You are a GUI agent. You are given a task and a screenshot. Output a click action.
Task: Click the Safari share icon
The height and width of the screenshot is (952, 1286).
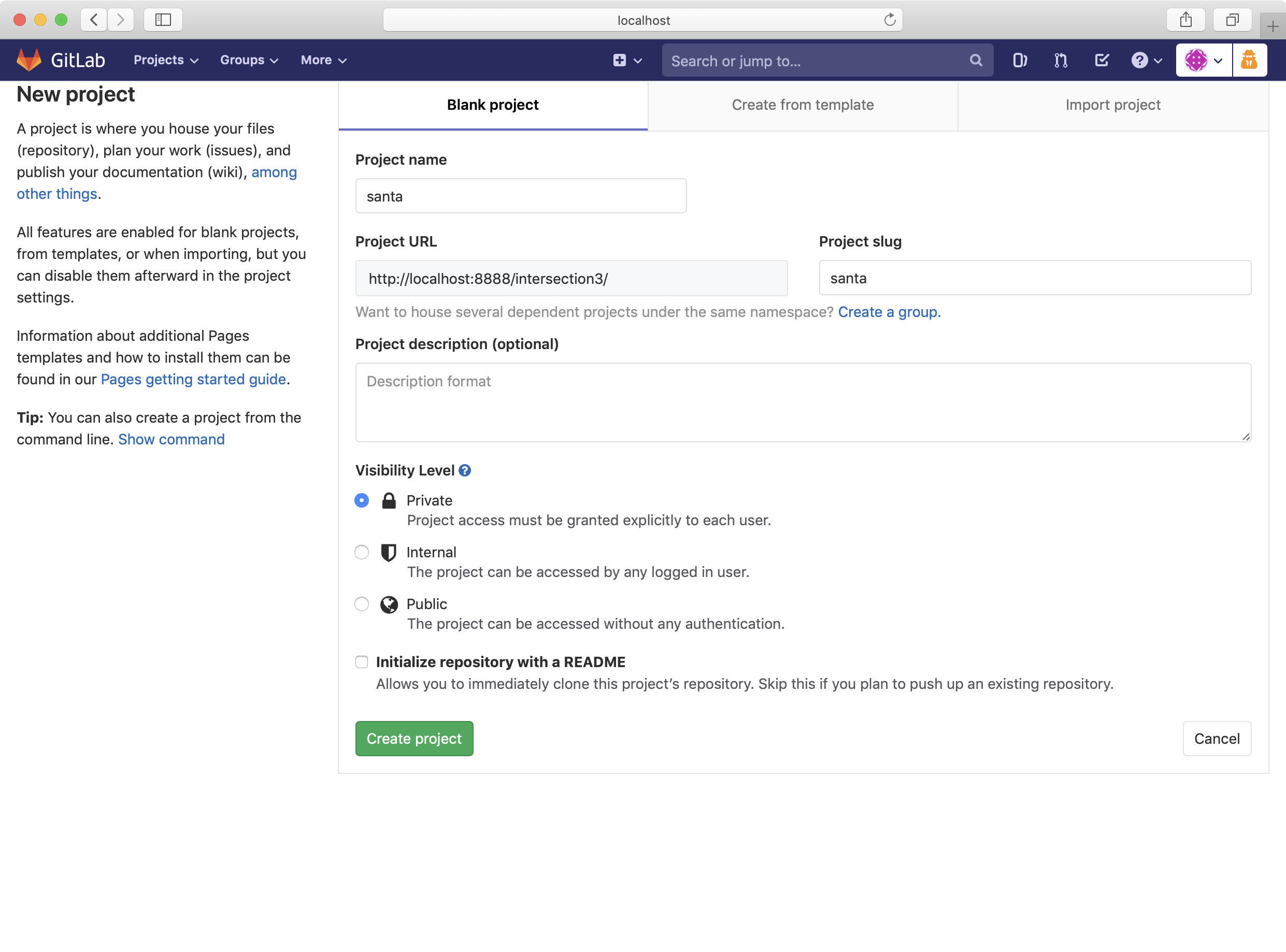click(1185, 20)
